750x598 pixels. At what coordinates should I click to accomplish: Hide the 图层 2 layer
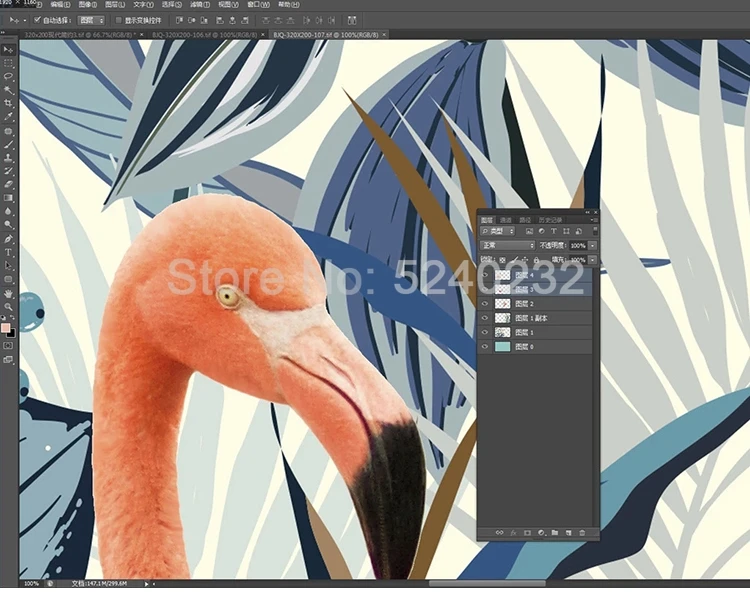click(485, 304)
